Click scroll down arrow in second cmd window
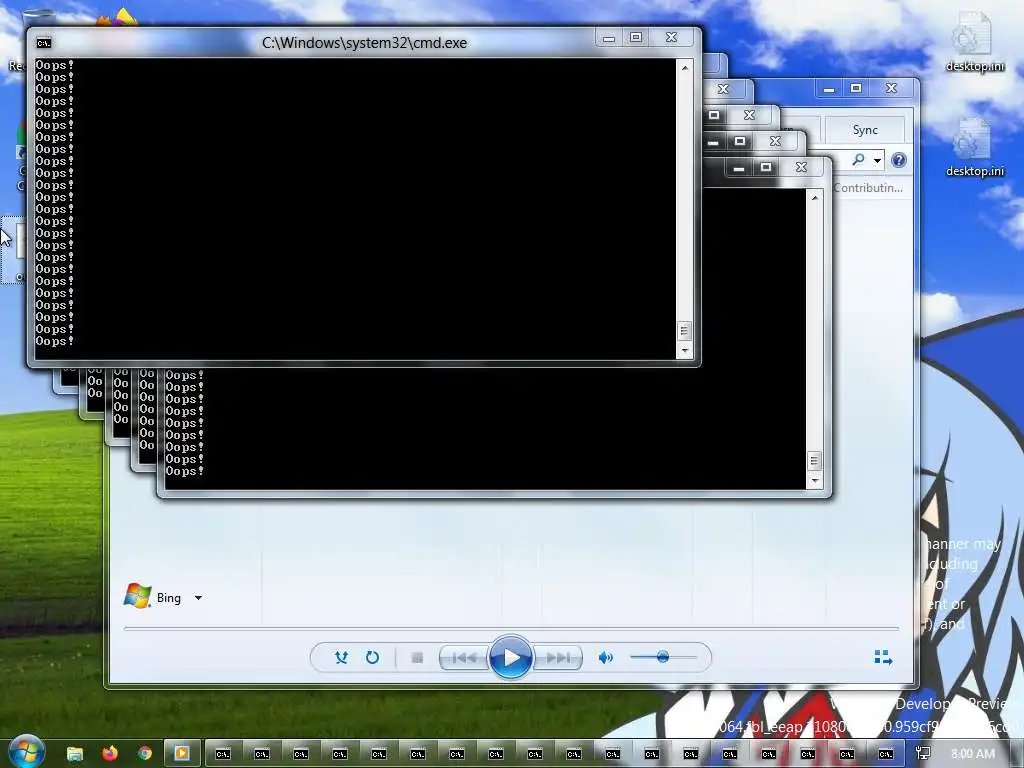Screen dimensions: 1024x768 click(x=814, y=481)
